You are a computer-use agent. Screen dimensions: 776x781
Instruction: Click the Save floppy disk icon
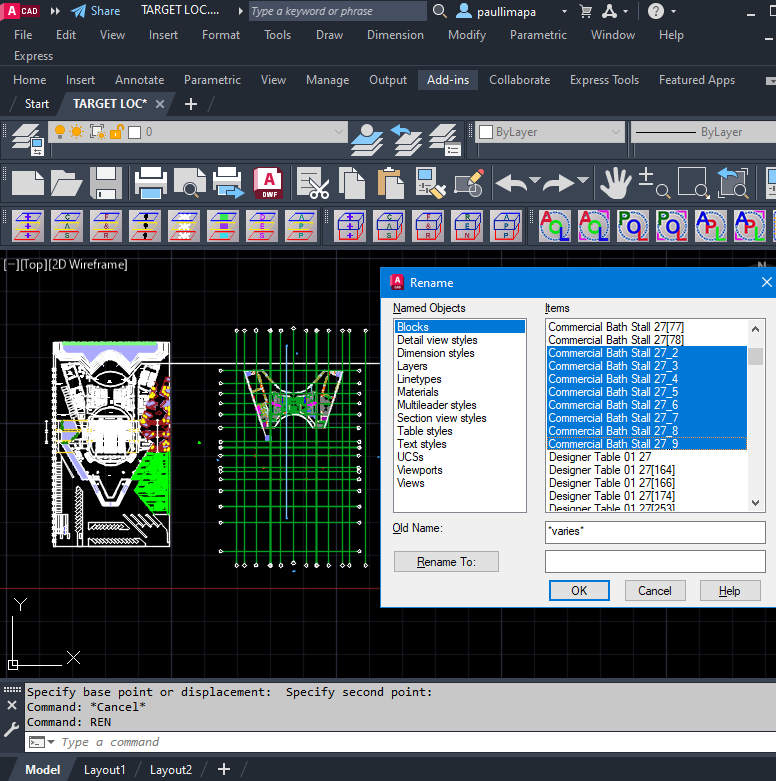106,183
